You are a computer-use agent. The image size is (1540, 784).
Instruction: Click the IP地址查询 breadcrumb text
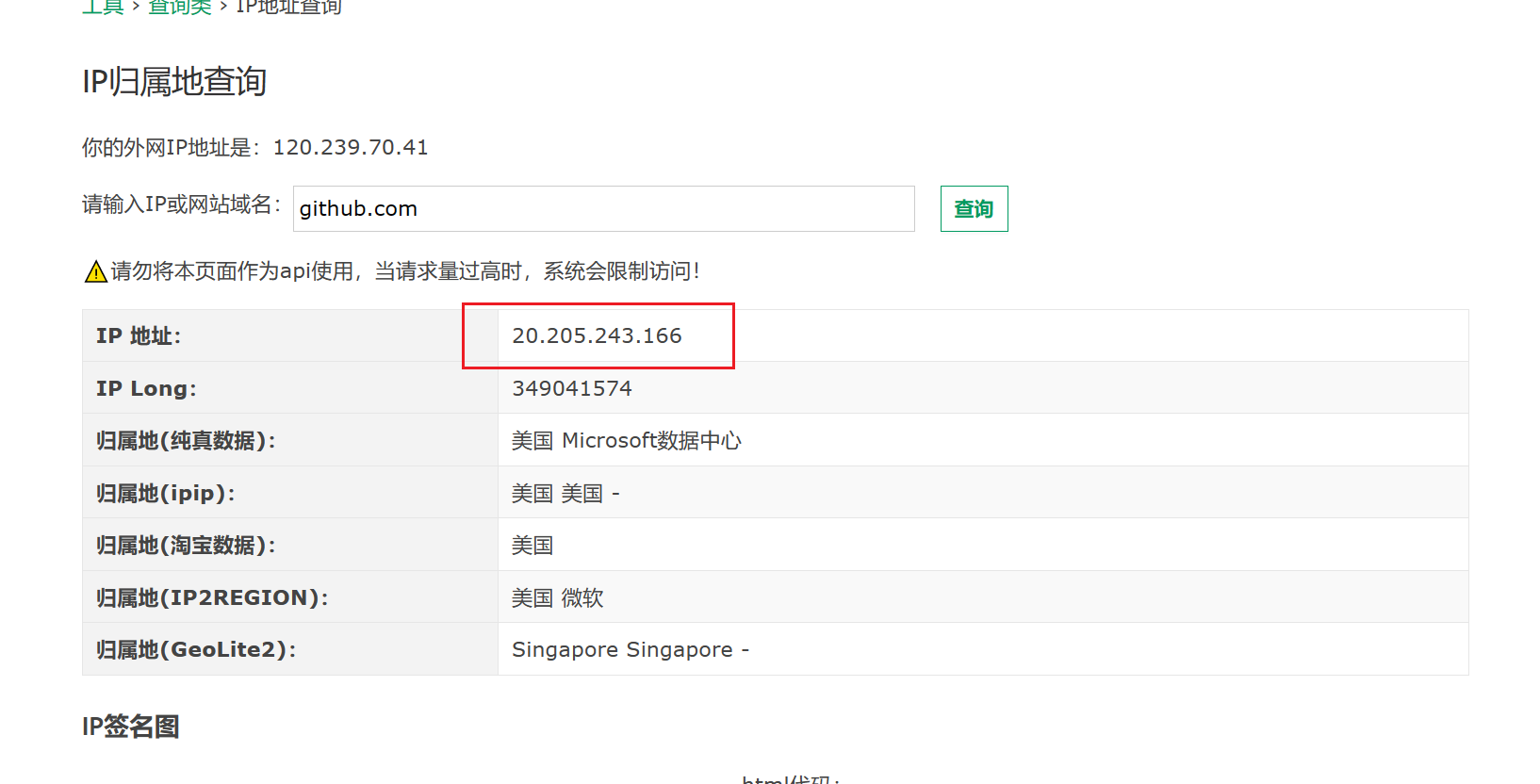288,7
